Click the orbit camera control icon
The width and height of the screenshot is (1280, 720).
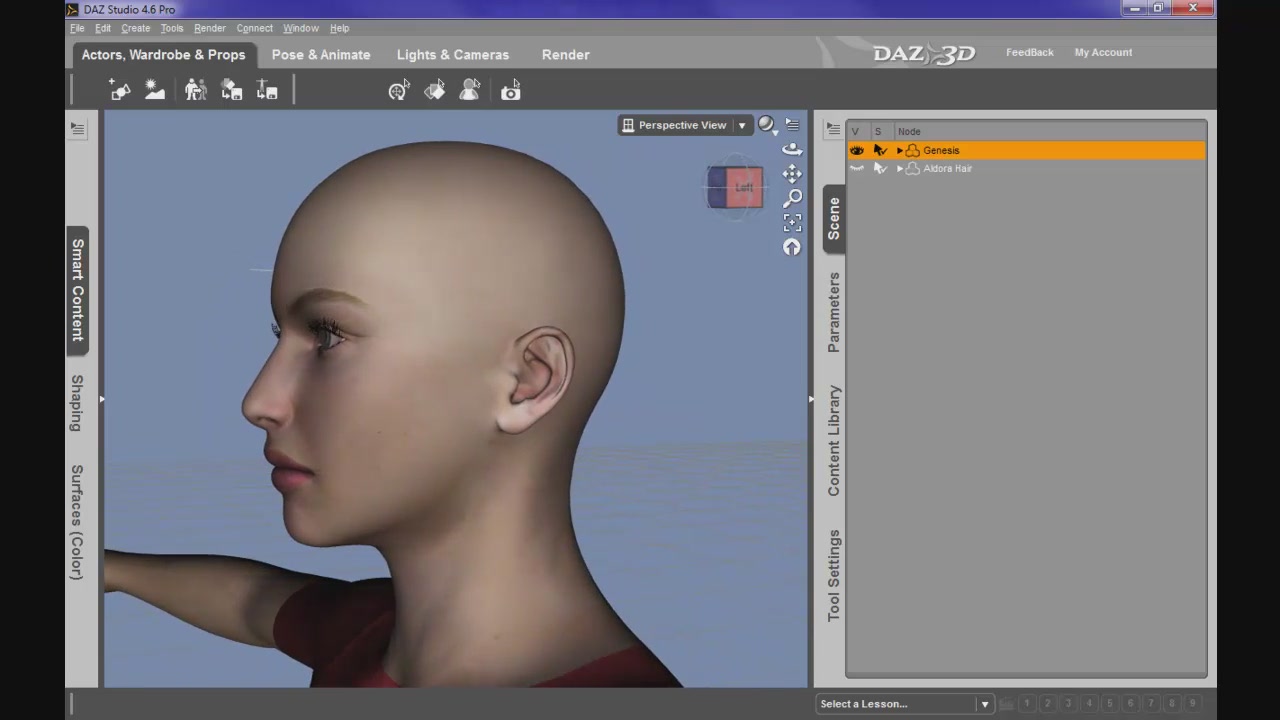792,149
